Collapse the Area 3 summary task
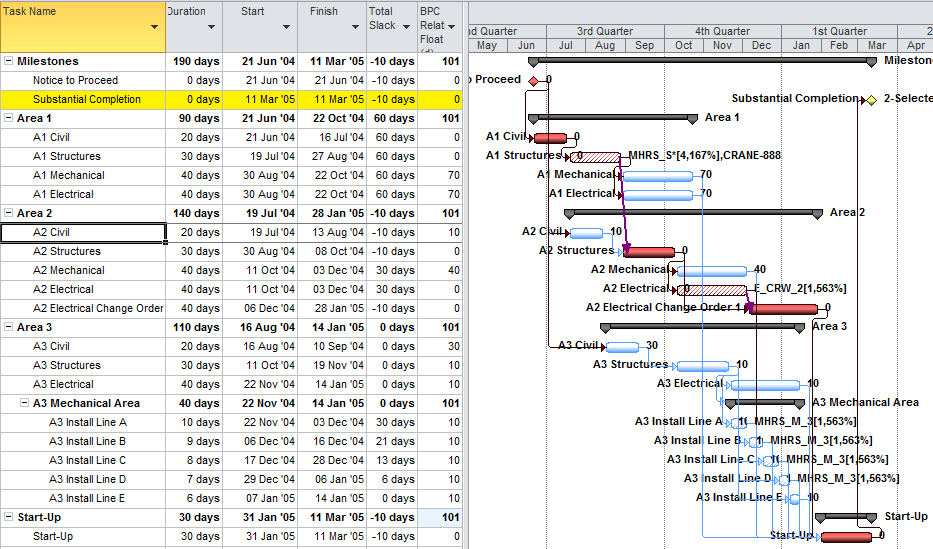This screenshot has height=549, width=933. coord(8,327)
